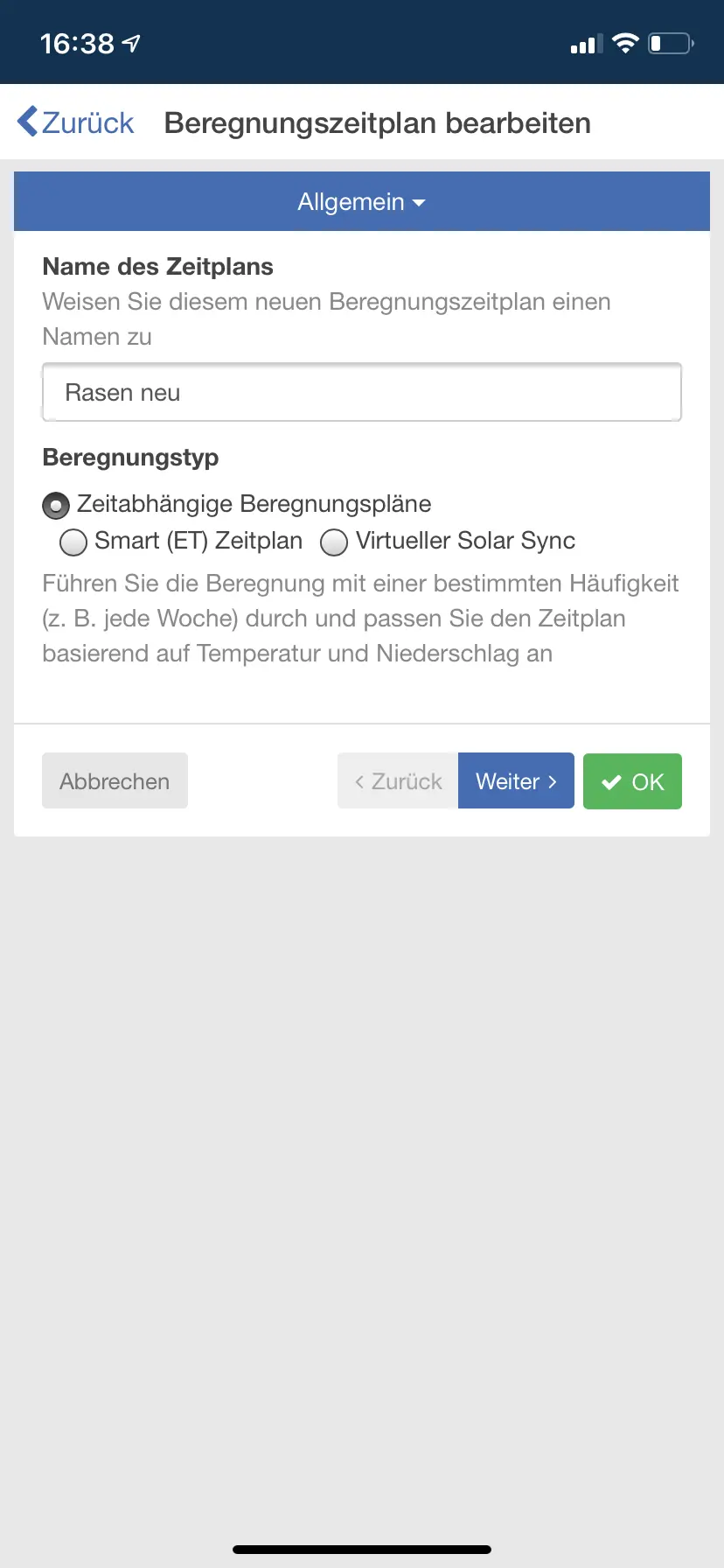
Task: Go back via Zurück header link
Action: click(76, 122)
